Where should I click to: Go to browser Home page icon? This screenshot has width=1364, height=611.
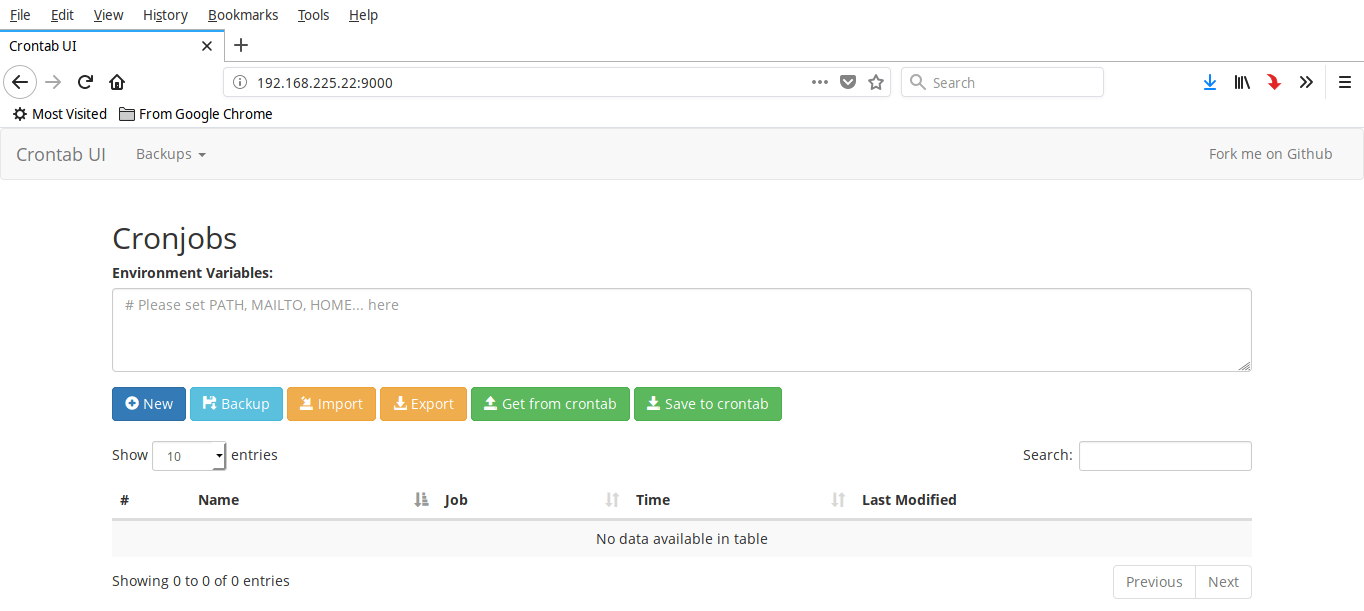117,82
